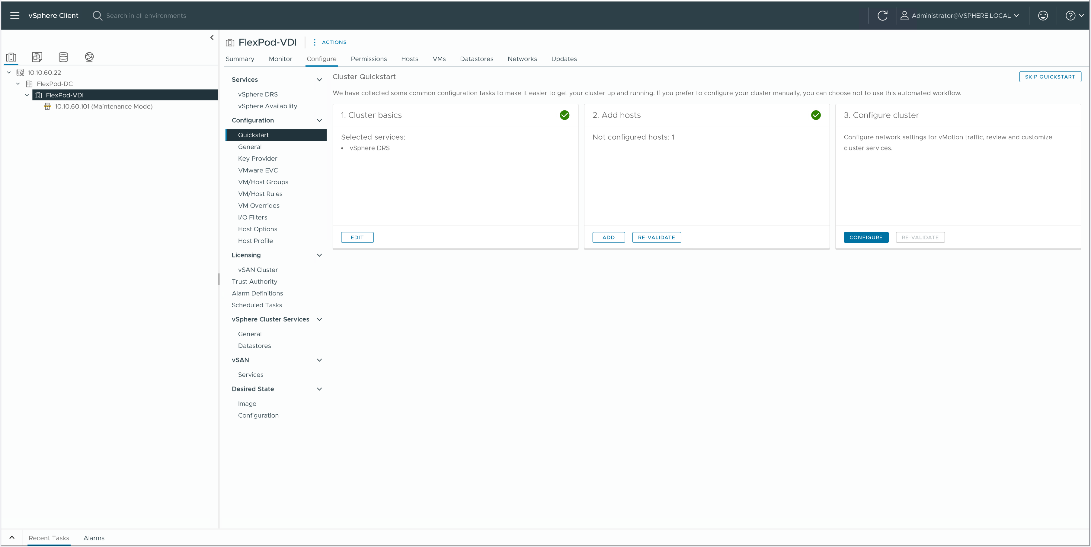Collapse the inventory navigator panel
This screenshot has height=547, width=1091.
pyautogui.click(x=212, y=38)
